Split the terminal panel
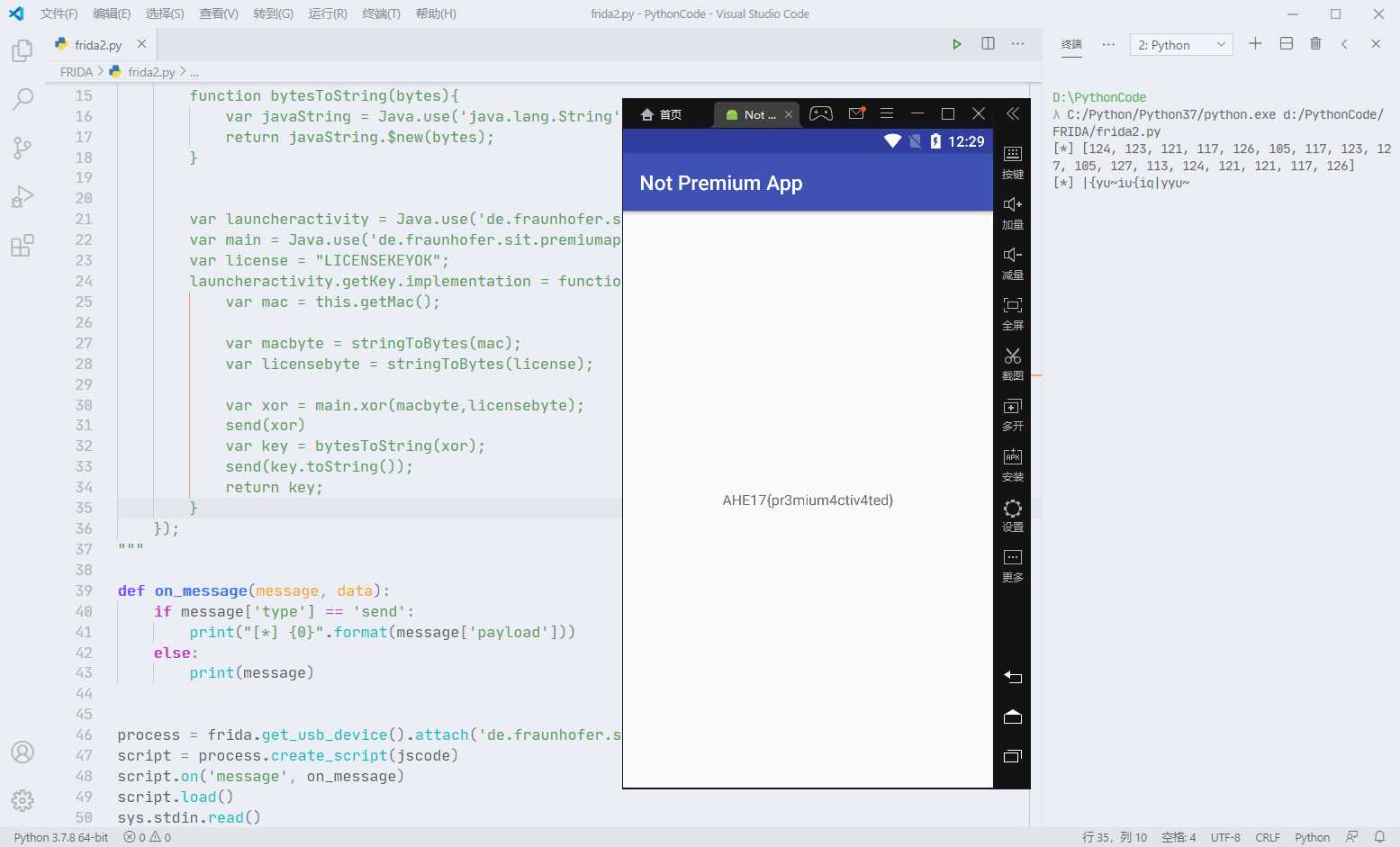Image resolution: width=1400 pixels, height=847 pixels. 1287,44
